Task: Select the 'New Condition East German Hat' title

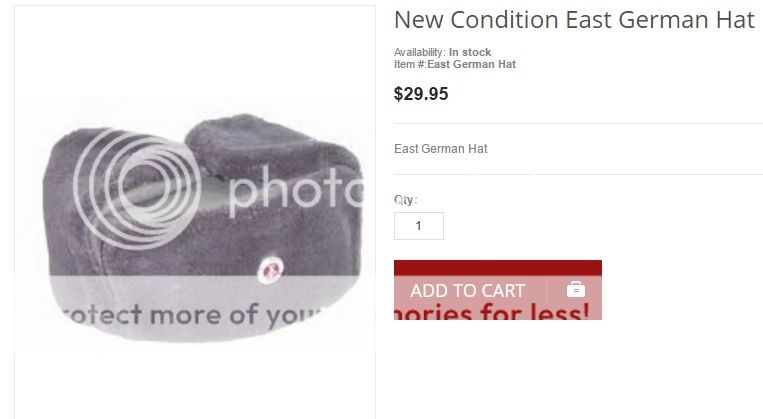Action: pyautogui.click(x=574, y=20)
